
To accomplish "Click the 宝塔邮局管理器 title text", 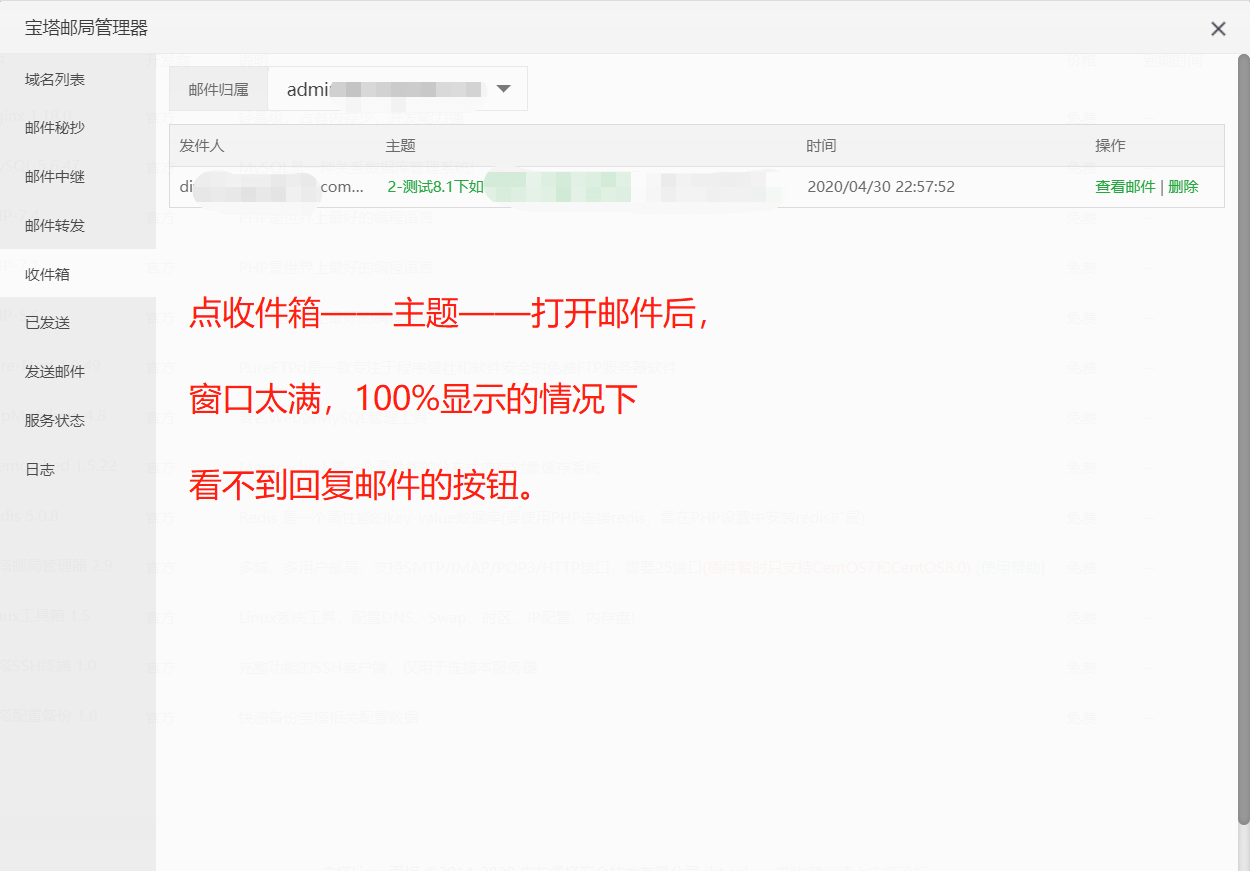I will 86,28.
